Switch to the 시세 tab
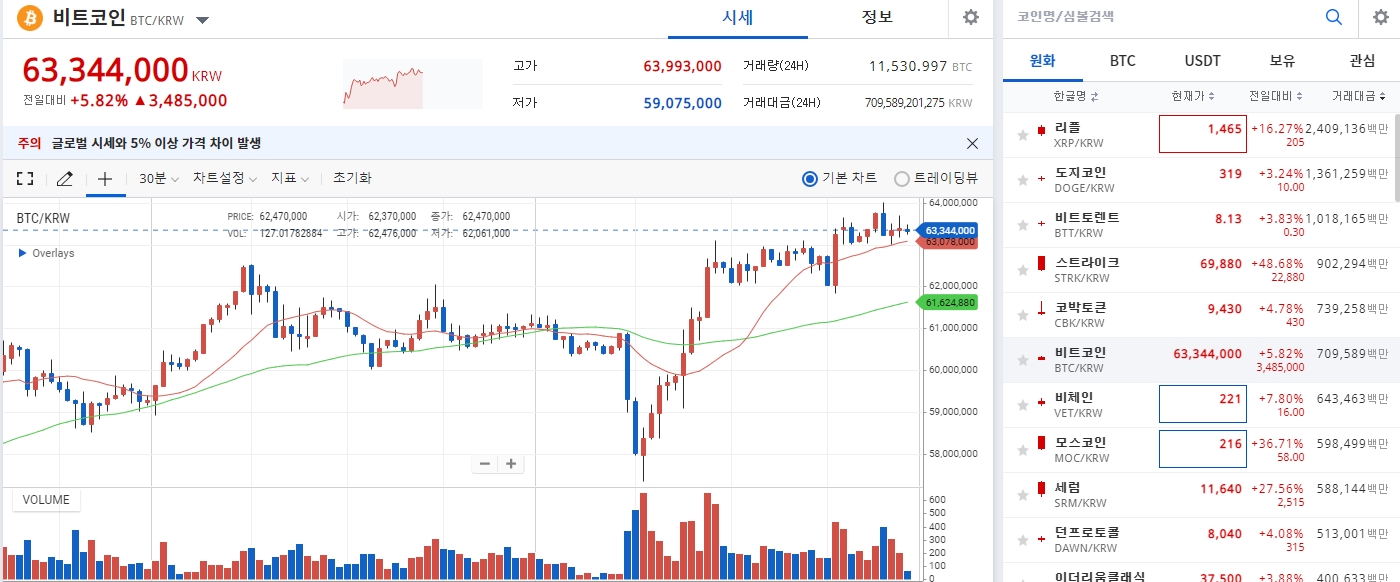Screen dimensions: 1400x582 tap(737, 18)
